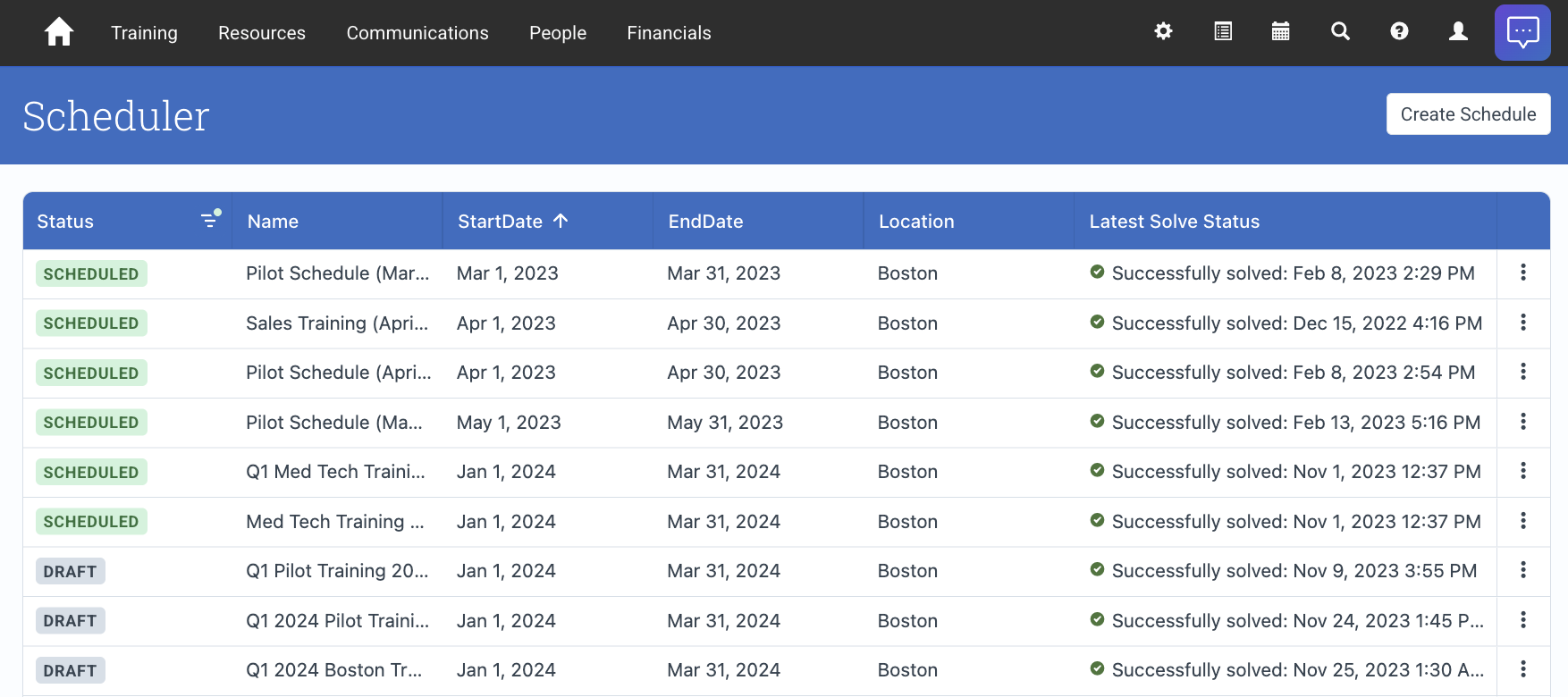
Task: Open row menu for Q1 2024 Boston Tr...
Action: coord(1523,669)
